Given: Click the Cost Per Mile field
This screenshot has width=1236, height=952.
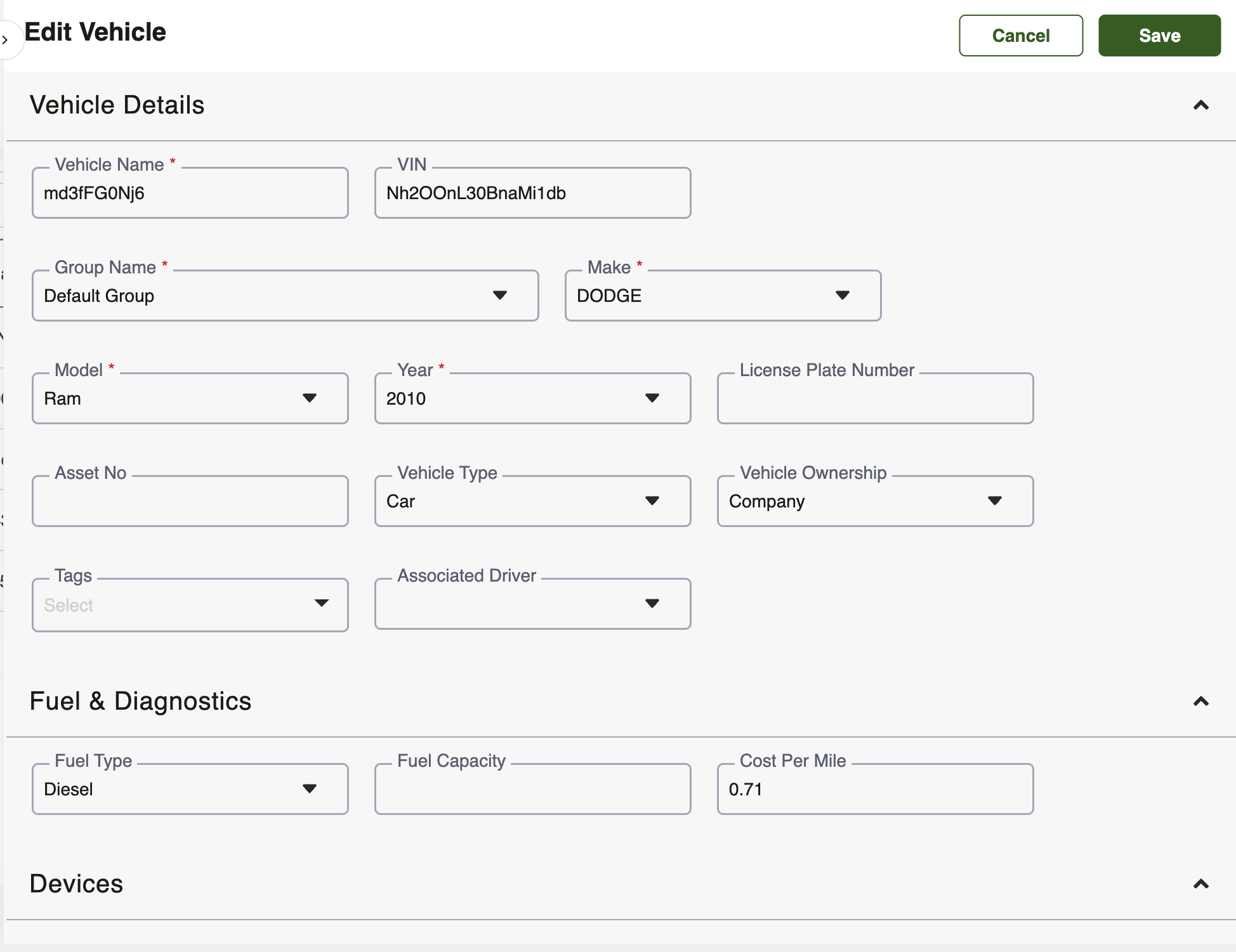Looking at the screenshot, I should [874, 789].
